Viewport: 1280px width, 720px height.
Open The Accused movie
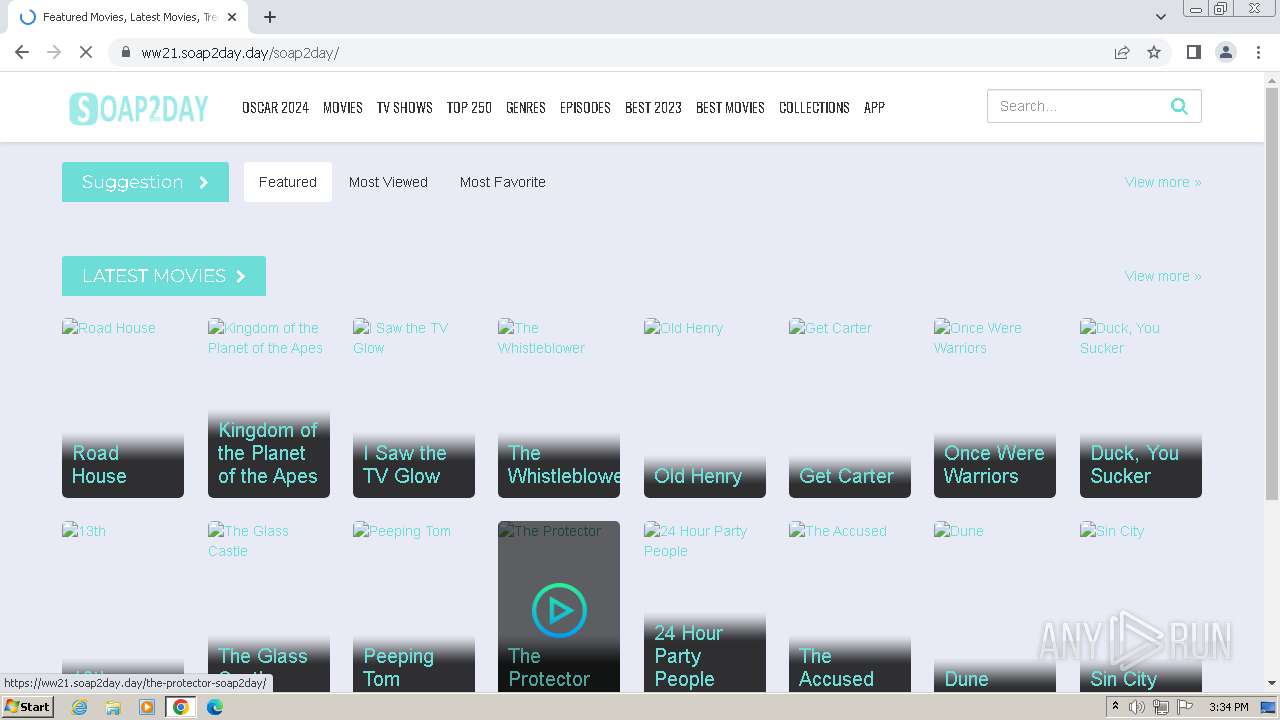[x=850, y=606]
